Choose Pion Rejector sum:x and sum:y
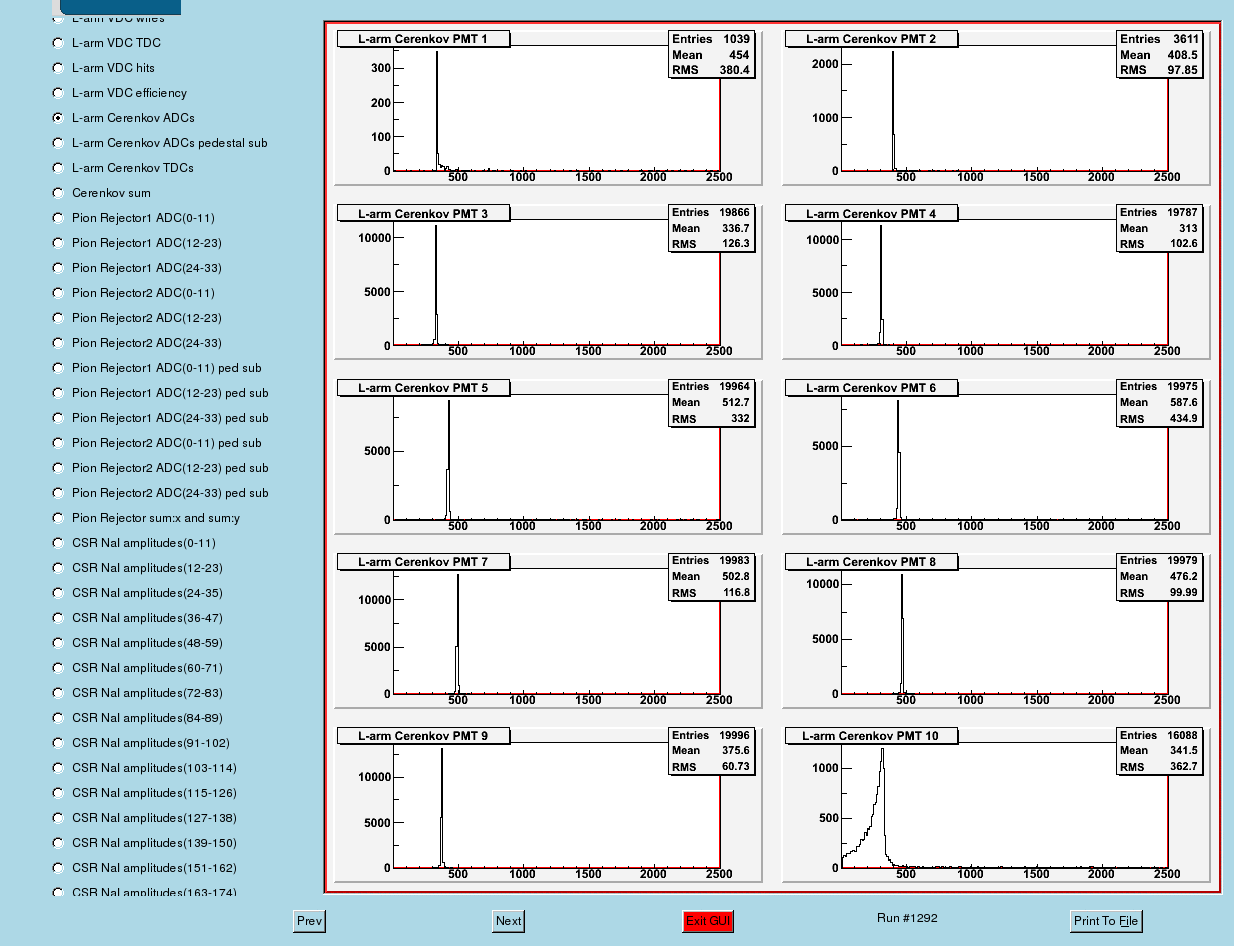 coord(58,518)
